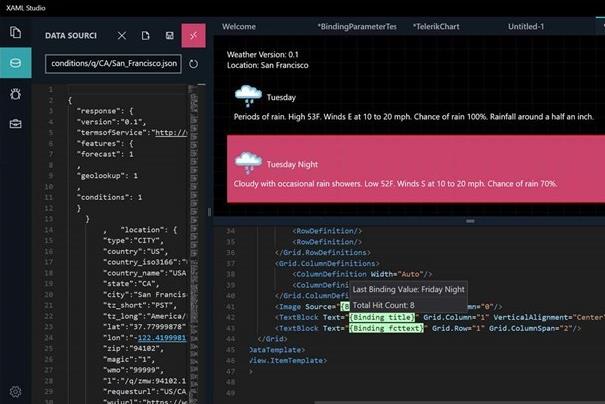The width and height of the screenshot is (605, 404).
Task: Click the 'Periods of rain. High 53F' forecast text
Action: (x=413, y=117)
